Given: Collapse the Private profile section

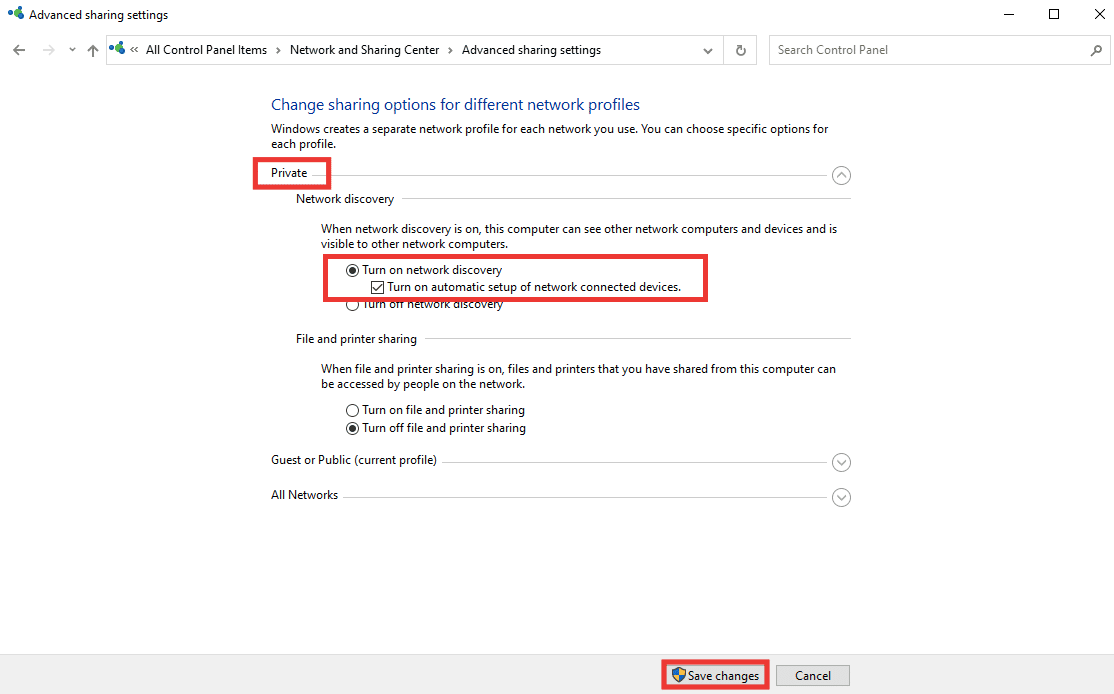Looking at the screenshot, I should pyautogui.click(x=841, y=174).
